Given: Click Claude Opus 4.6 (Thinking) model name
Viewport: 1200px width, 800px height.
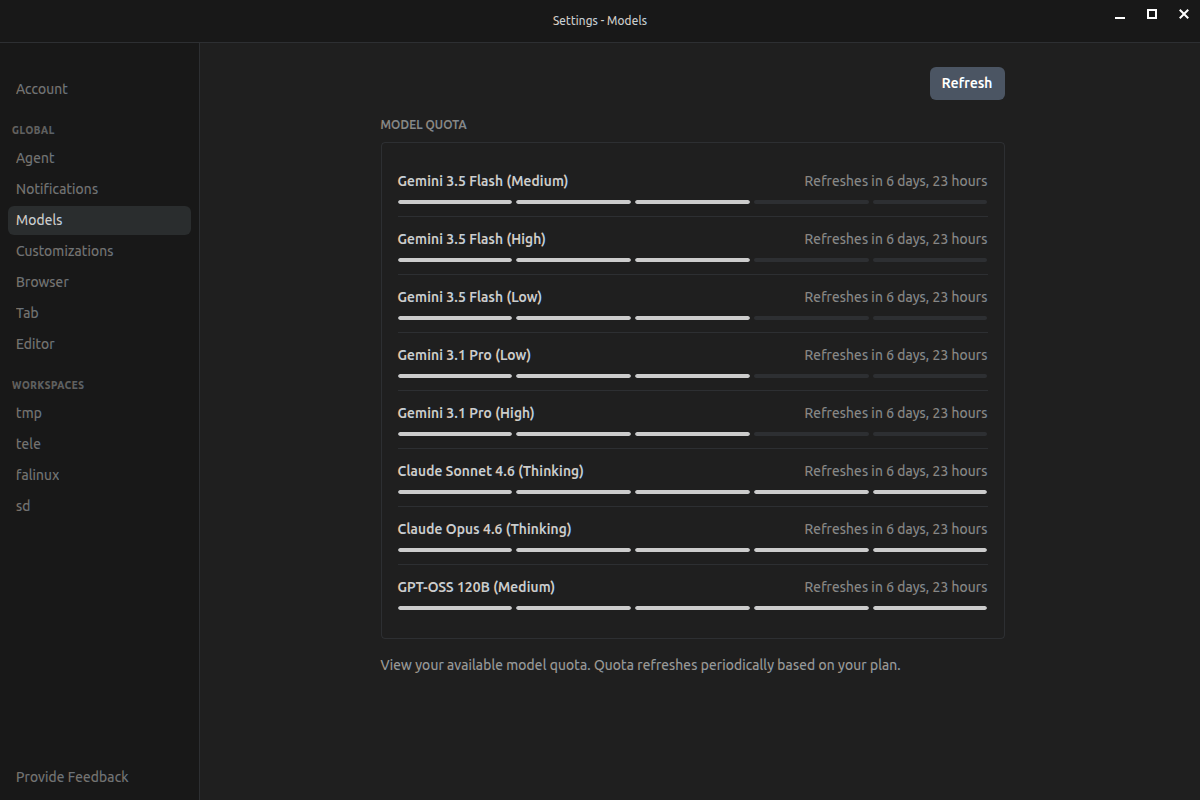Looking at the screenshot, I should (x=485, y=529).
